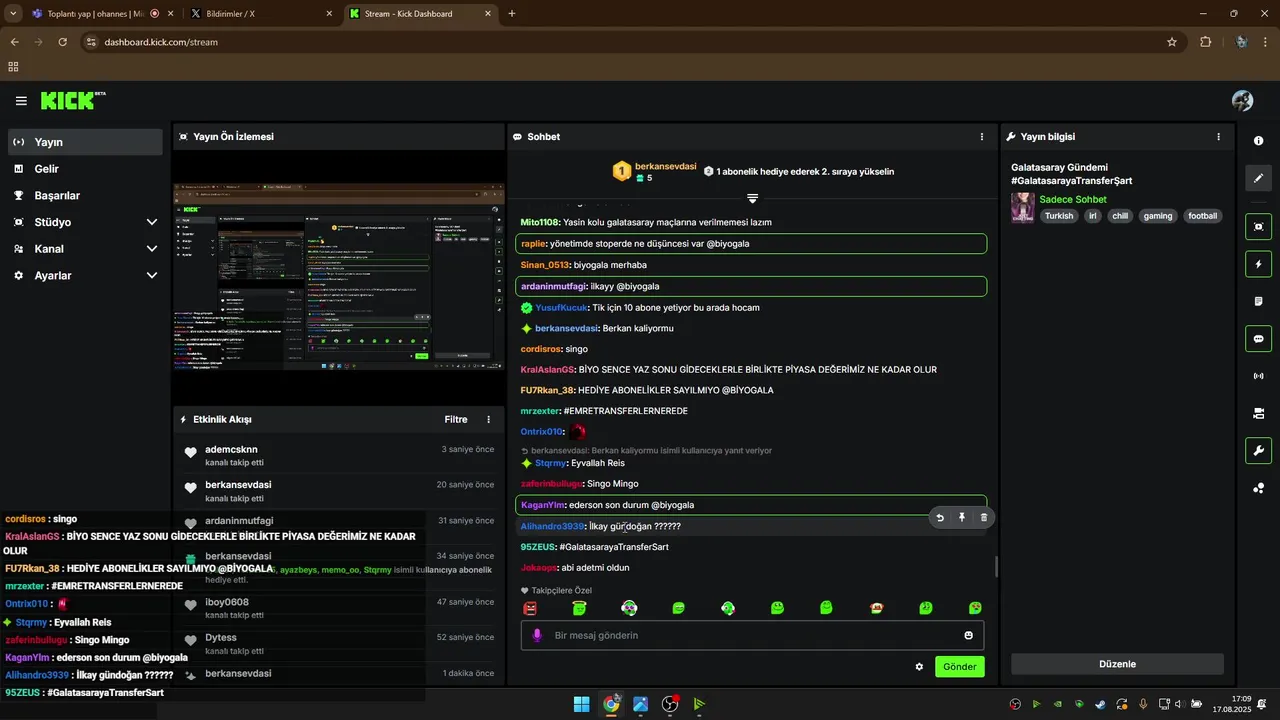Open the browser extensions puzzle icon
This screenshot has height=720, width=1280.
1205,42
